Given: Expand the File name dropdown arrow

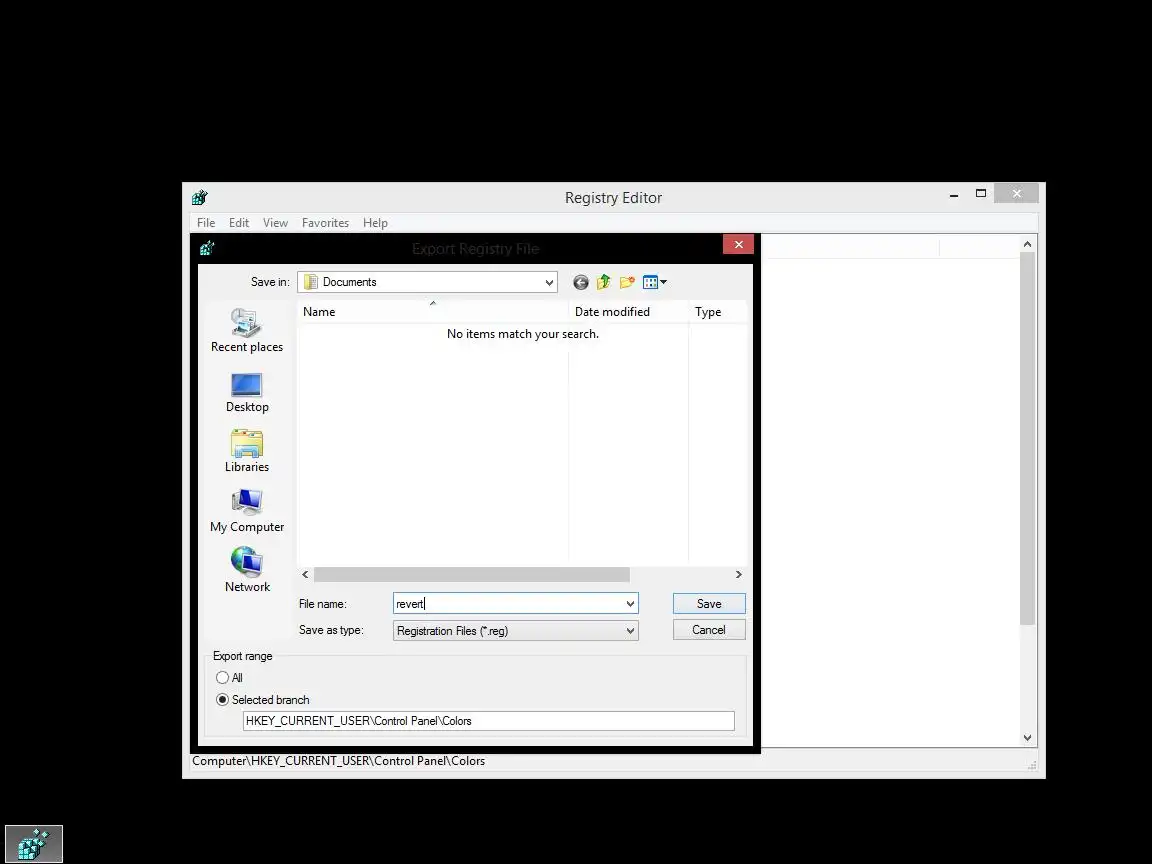Looking at the screenshot, I should pyautogui.click(x=630, y=604).
